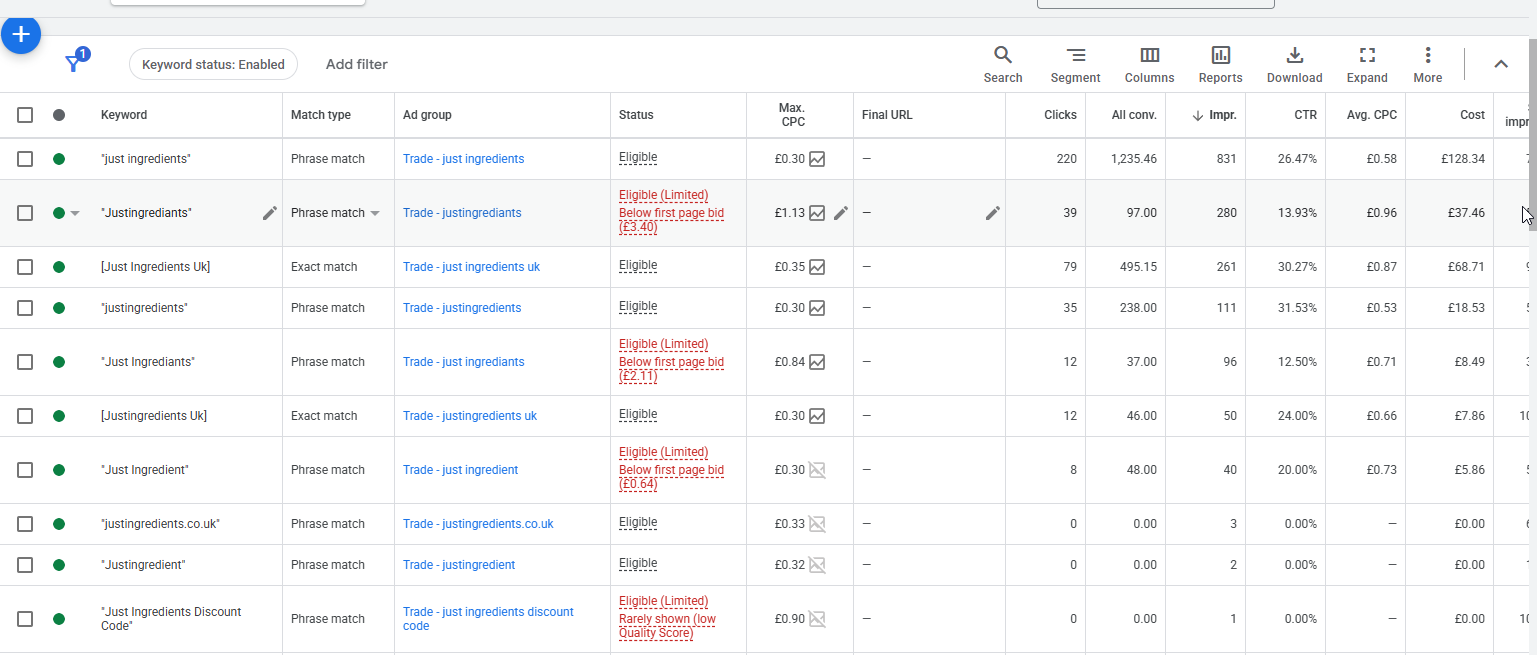Open the Columns modifier
Viewport: 1537px width, 655px height.
tap(1149, 65)
